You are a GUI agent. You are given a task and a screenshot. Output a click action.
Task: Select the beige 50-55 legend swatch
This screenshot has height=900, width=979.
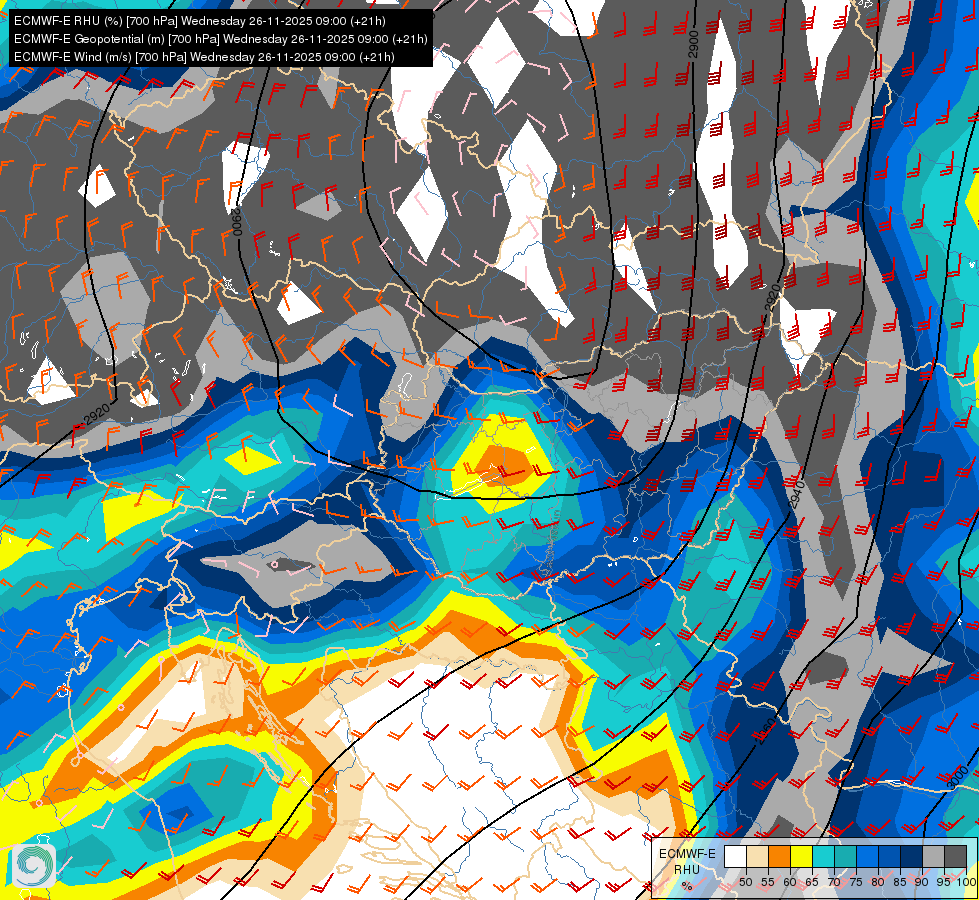click(x=757, y=856)
